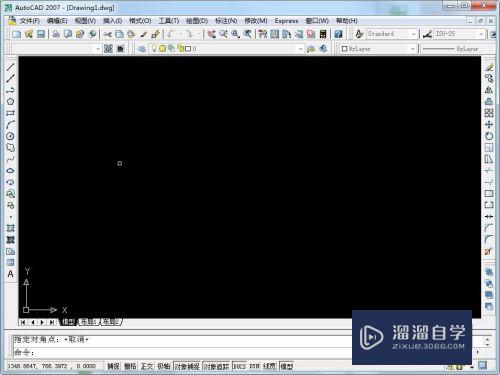The width and height of the screenshot is (500, 375).
Task: Select the Ellipse tool
Action: [10, 171]
